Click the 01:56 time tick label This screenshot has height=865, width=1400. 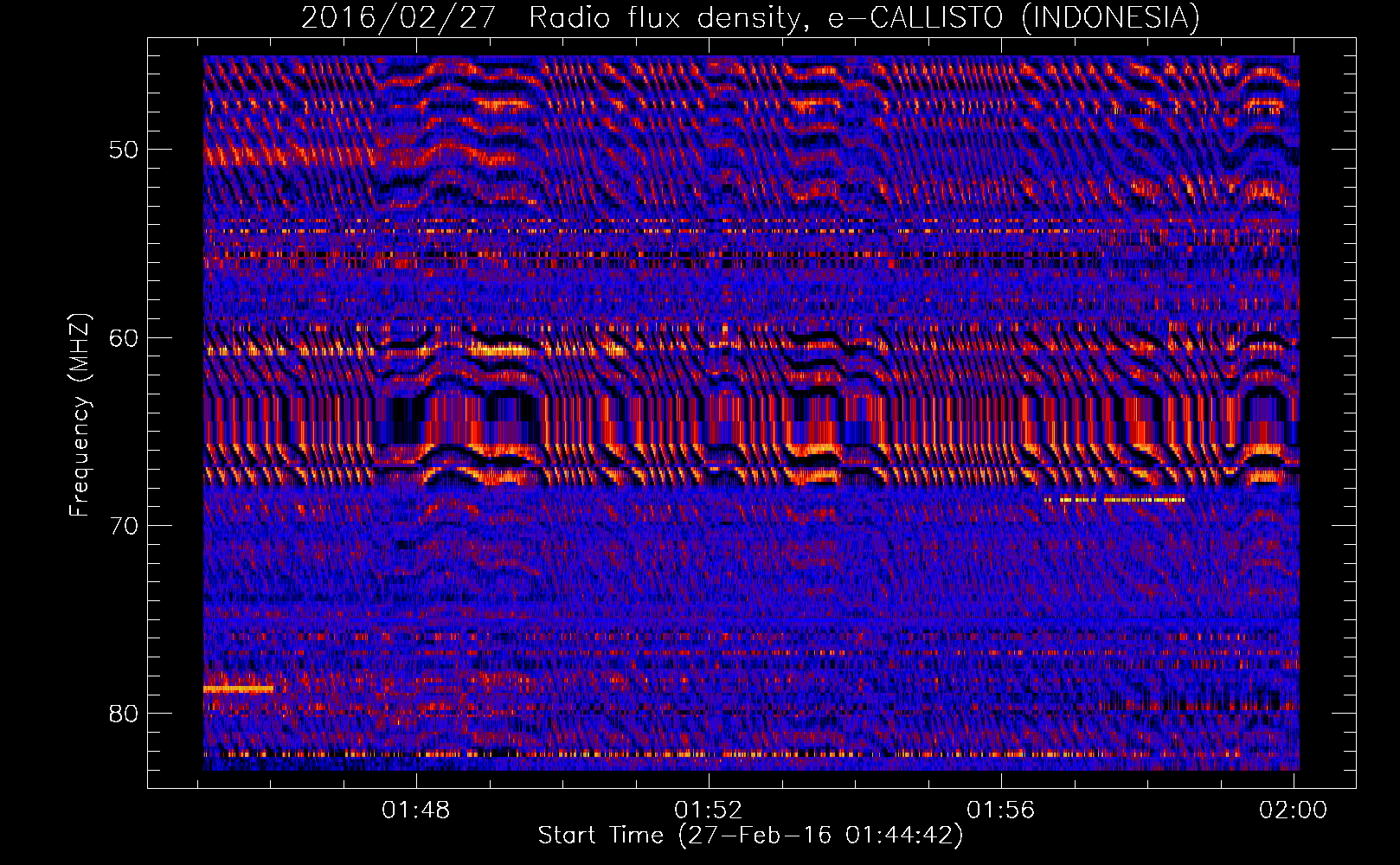tap(1001, 811)
